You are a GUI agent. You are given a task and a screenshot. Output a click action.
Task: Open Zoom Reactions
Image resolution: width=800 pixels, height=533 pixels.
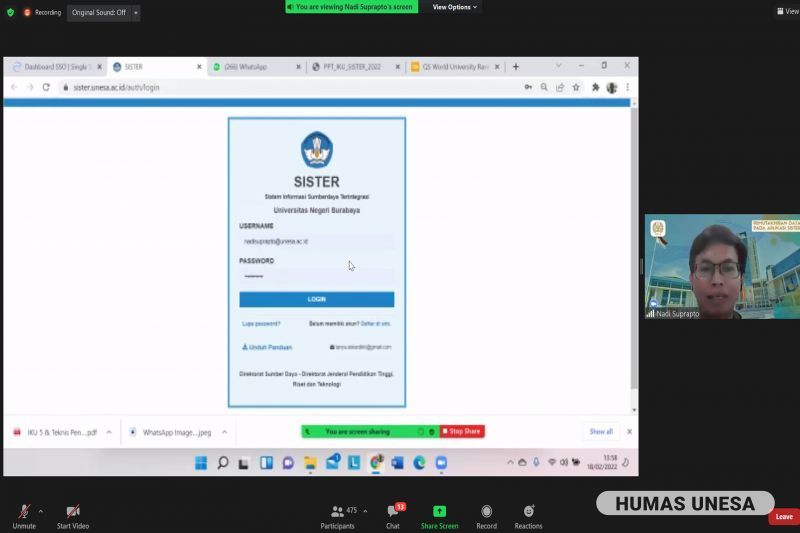click(x=528, y=517)
